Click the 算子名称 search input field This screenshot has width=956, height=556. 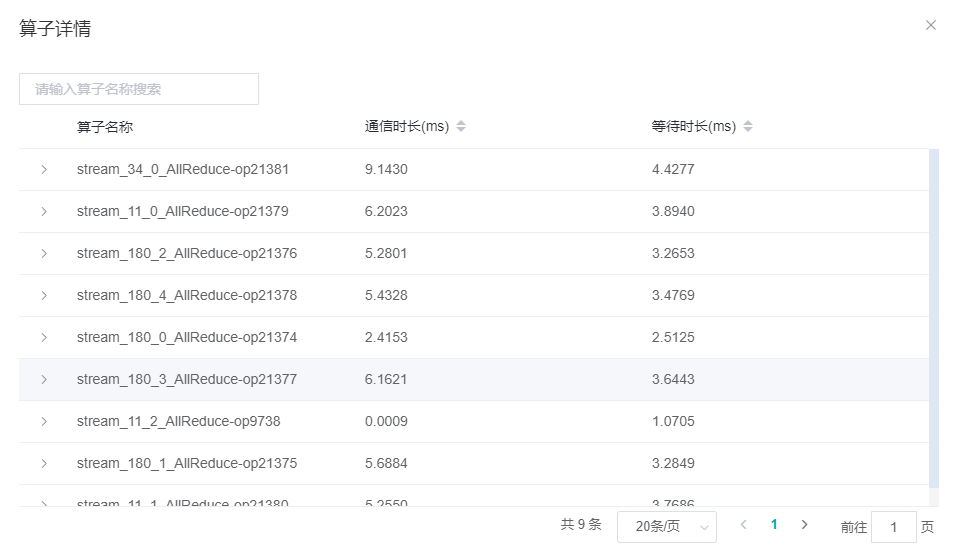click(x=139, y=89)
